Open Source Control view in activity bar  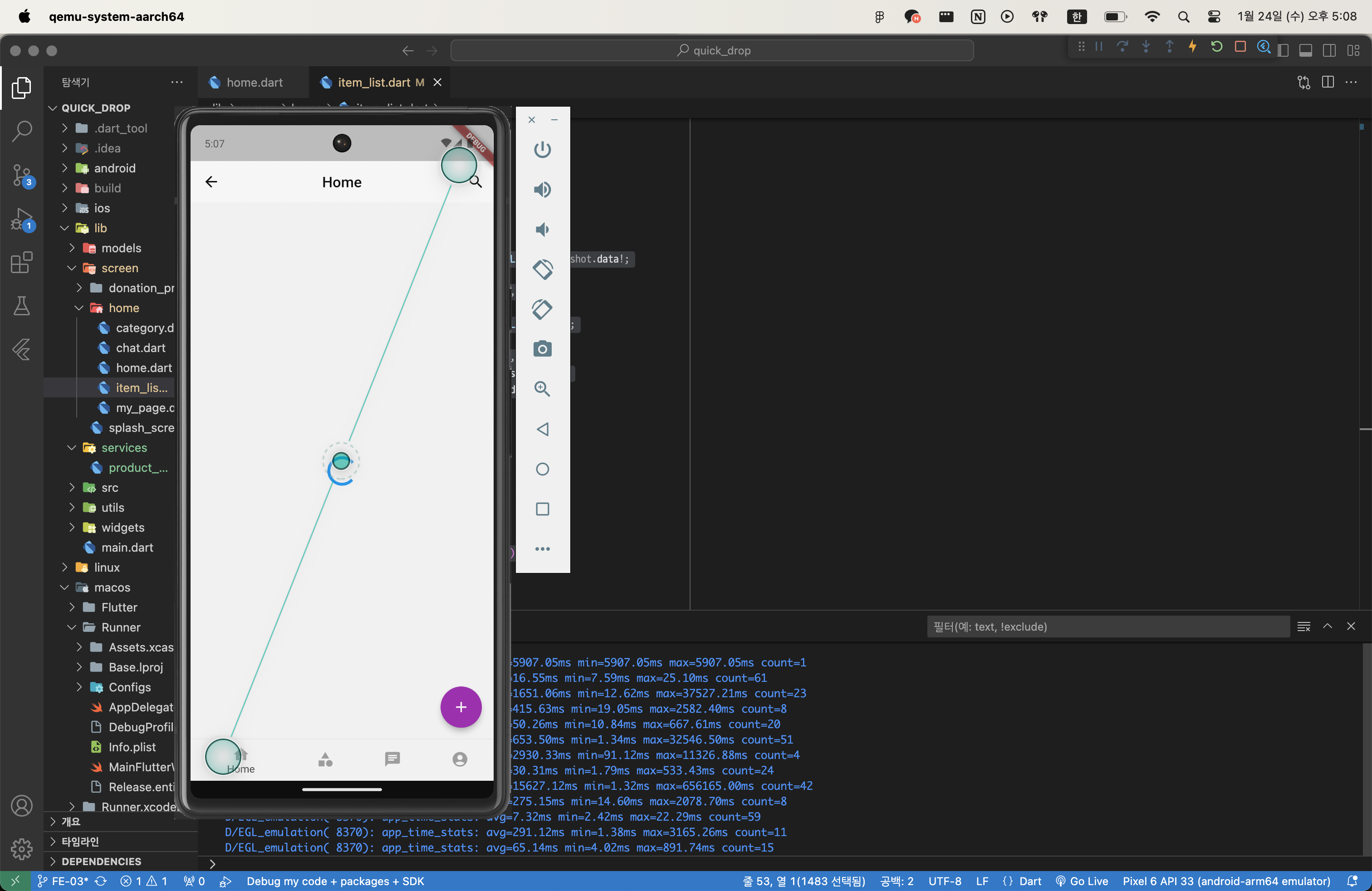pyautogui.click(x=22, y=175)
